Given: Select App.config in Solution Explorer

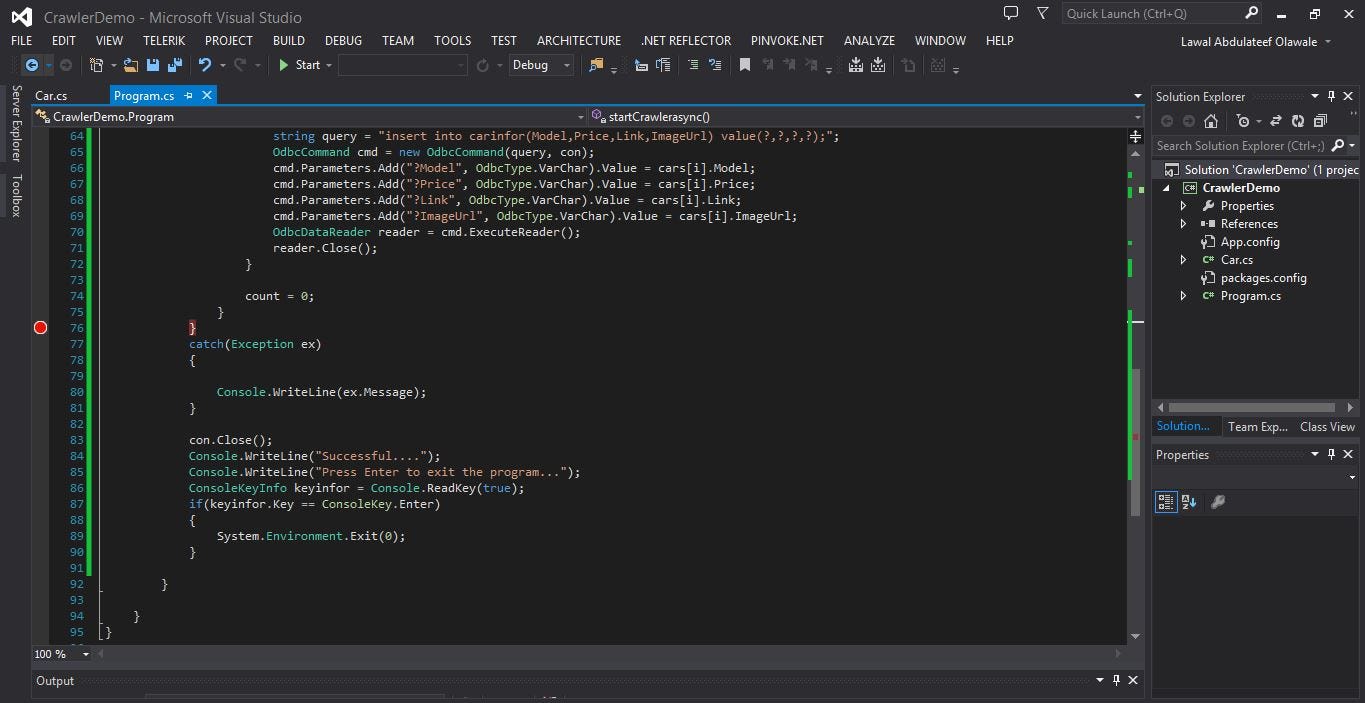Looking at the screenshot, I should point(1250,242).
